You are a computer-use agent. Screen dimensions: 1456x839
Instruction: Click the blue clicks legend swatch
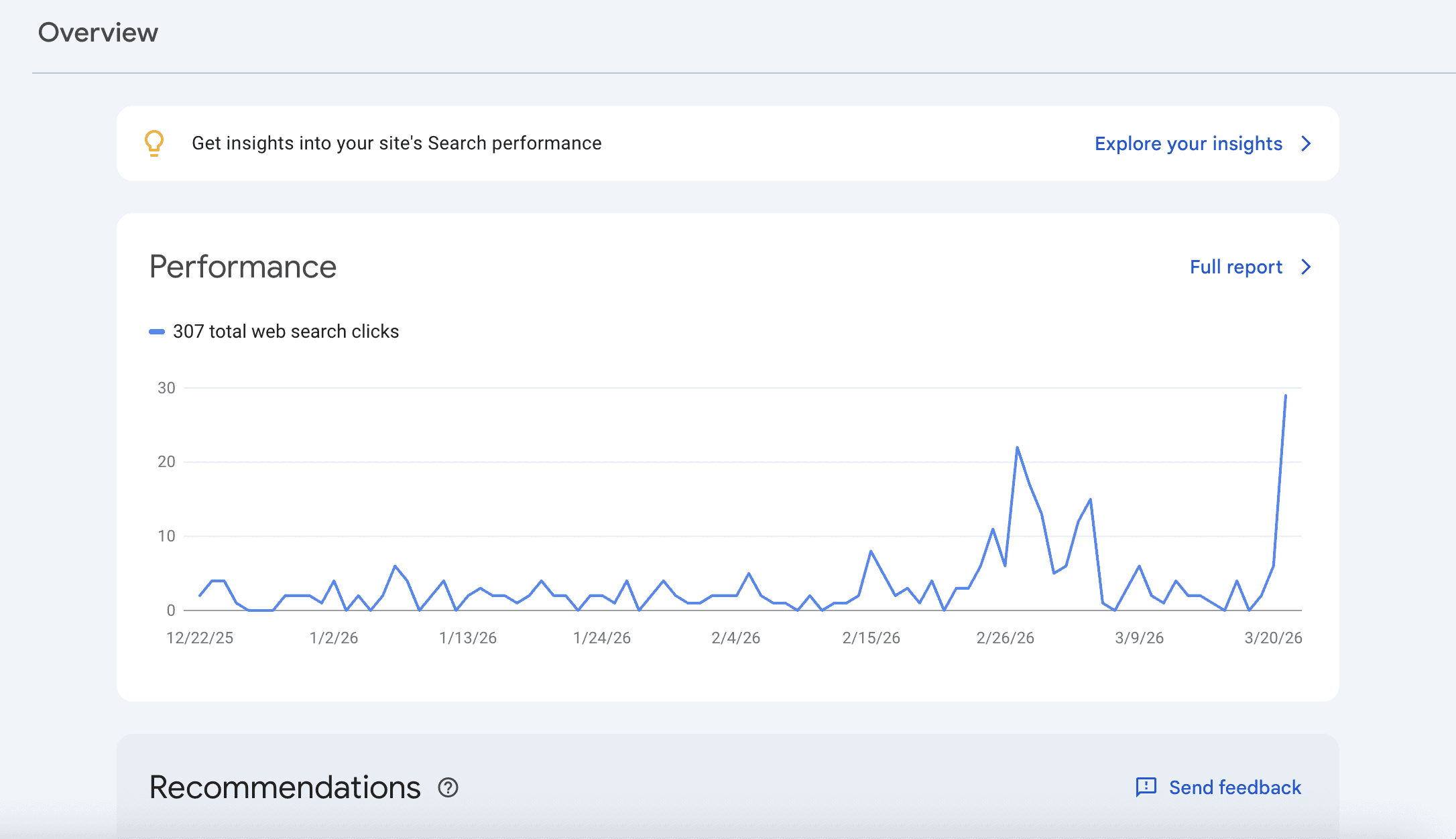(156, 332)
